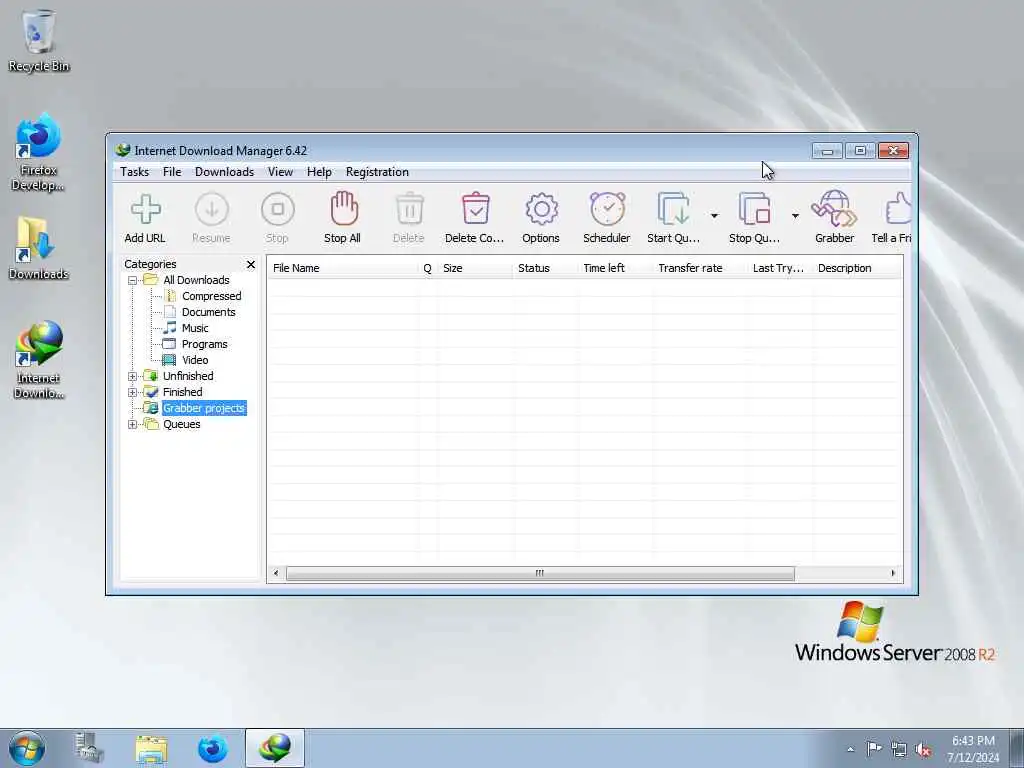The image size is (1024, 768).
Task: Click the network tray icon
Action: click(x=899, y=750)
